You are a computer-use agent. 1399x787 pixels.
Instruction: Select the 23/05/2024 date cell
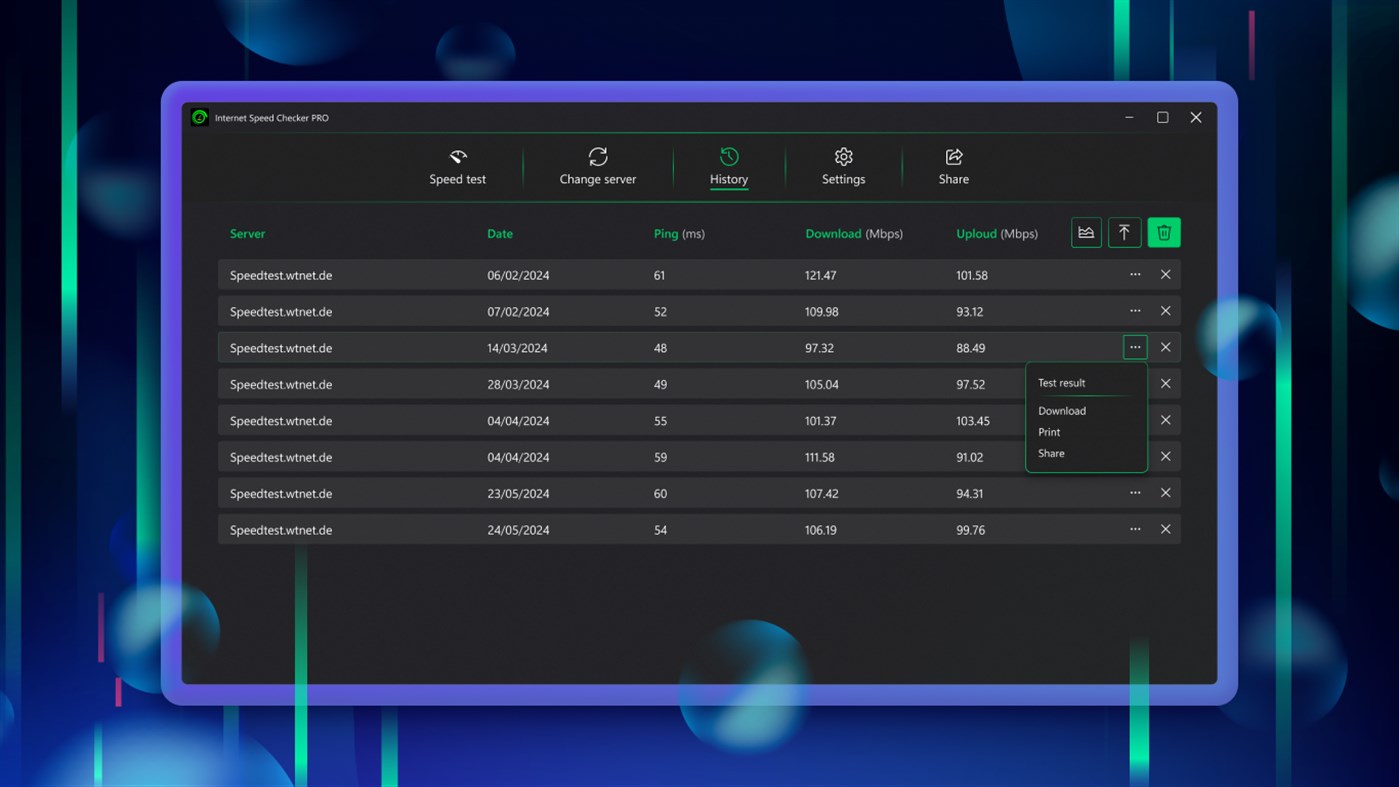(518, 494)
